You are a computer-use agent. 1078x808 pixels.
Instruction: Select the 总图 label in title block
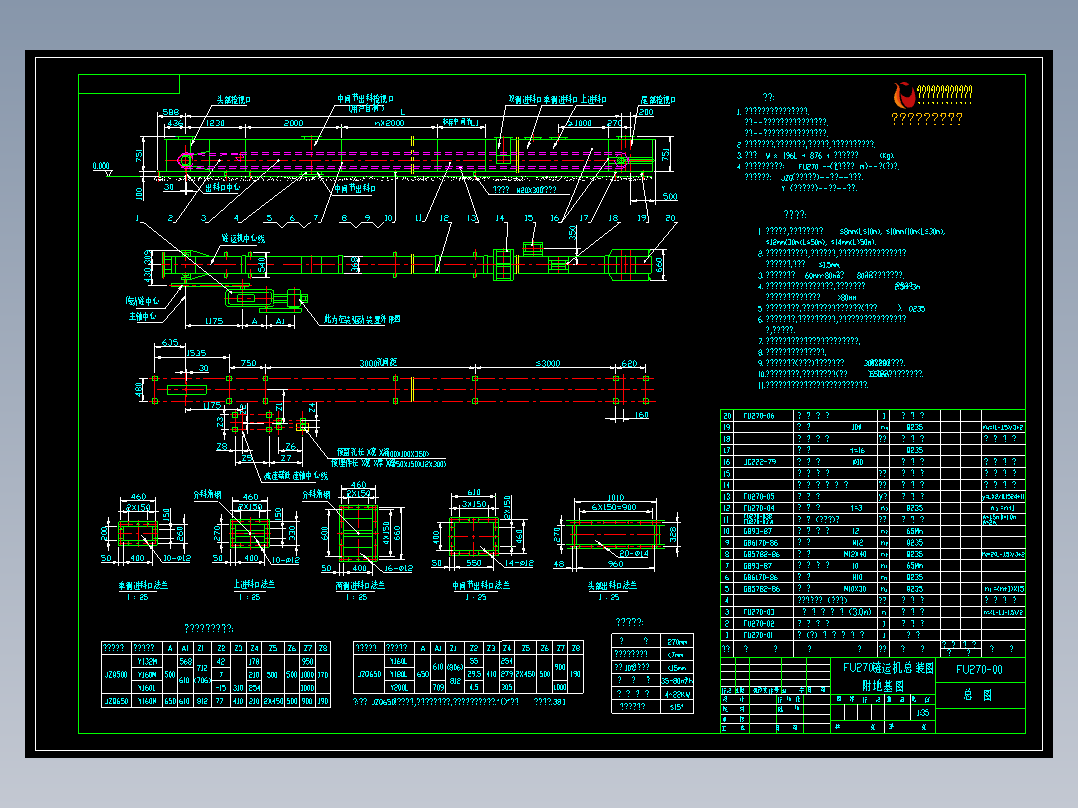(978, 695)
